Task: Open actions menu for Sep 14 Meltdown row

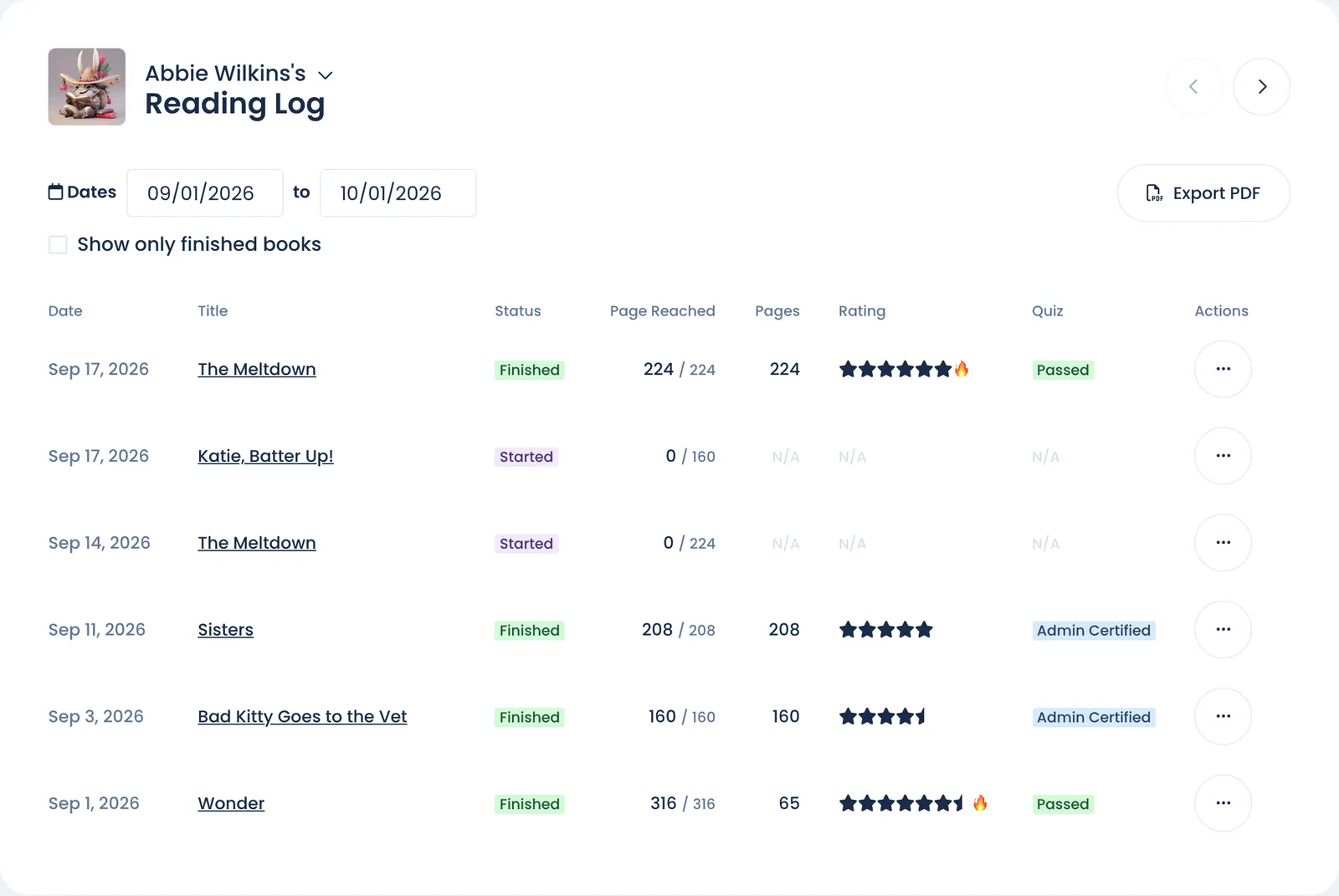Action: point(1223,543)
